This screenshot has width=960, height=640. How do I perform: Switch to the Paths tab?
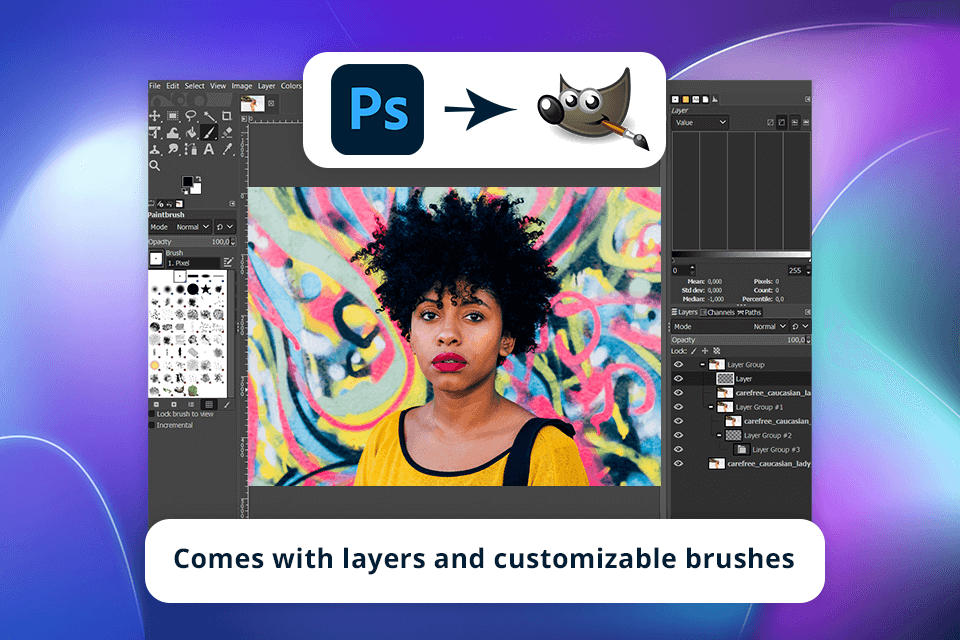749,312
